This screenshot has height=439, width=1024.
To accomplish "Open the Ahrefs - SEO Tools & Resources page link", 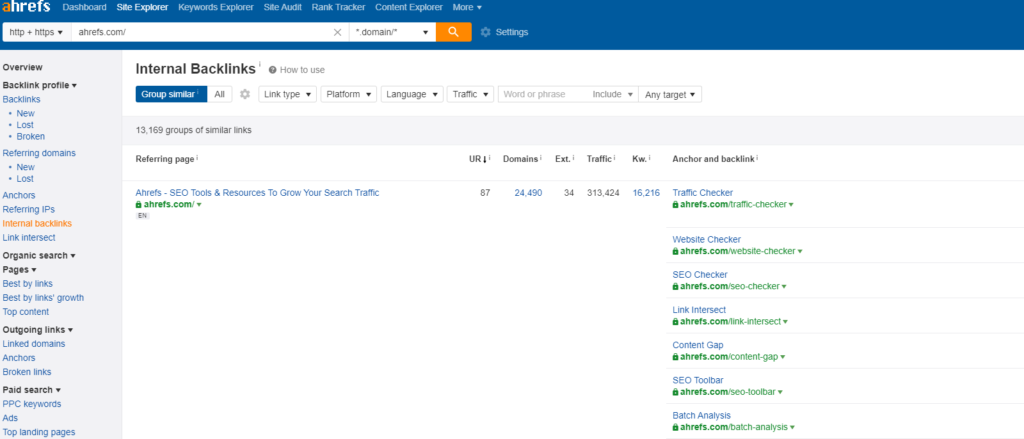I will pos(257,193).
